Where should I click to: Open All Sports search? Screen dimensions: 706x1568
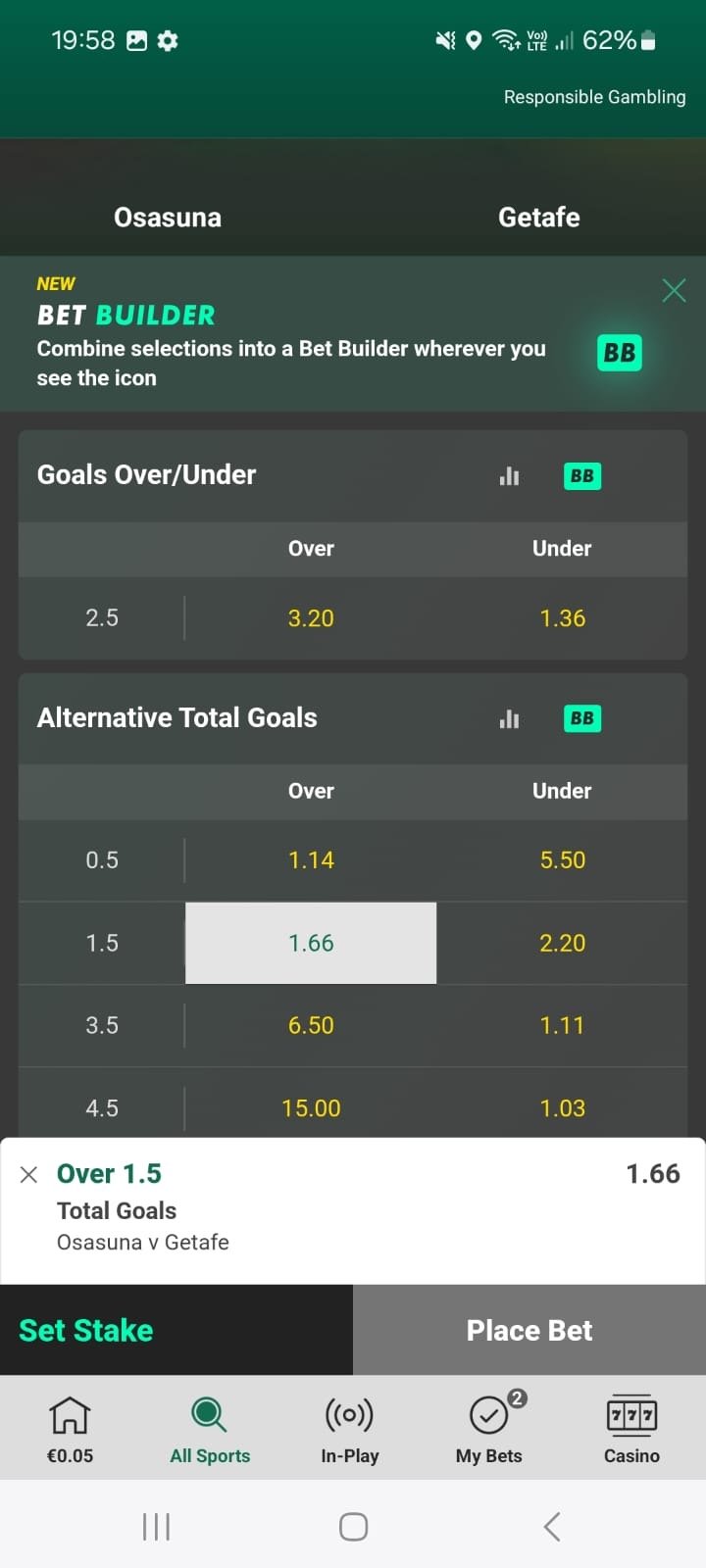point(210,1429)
